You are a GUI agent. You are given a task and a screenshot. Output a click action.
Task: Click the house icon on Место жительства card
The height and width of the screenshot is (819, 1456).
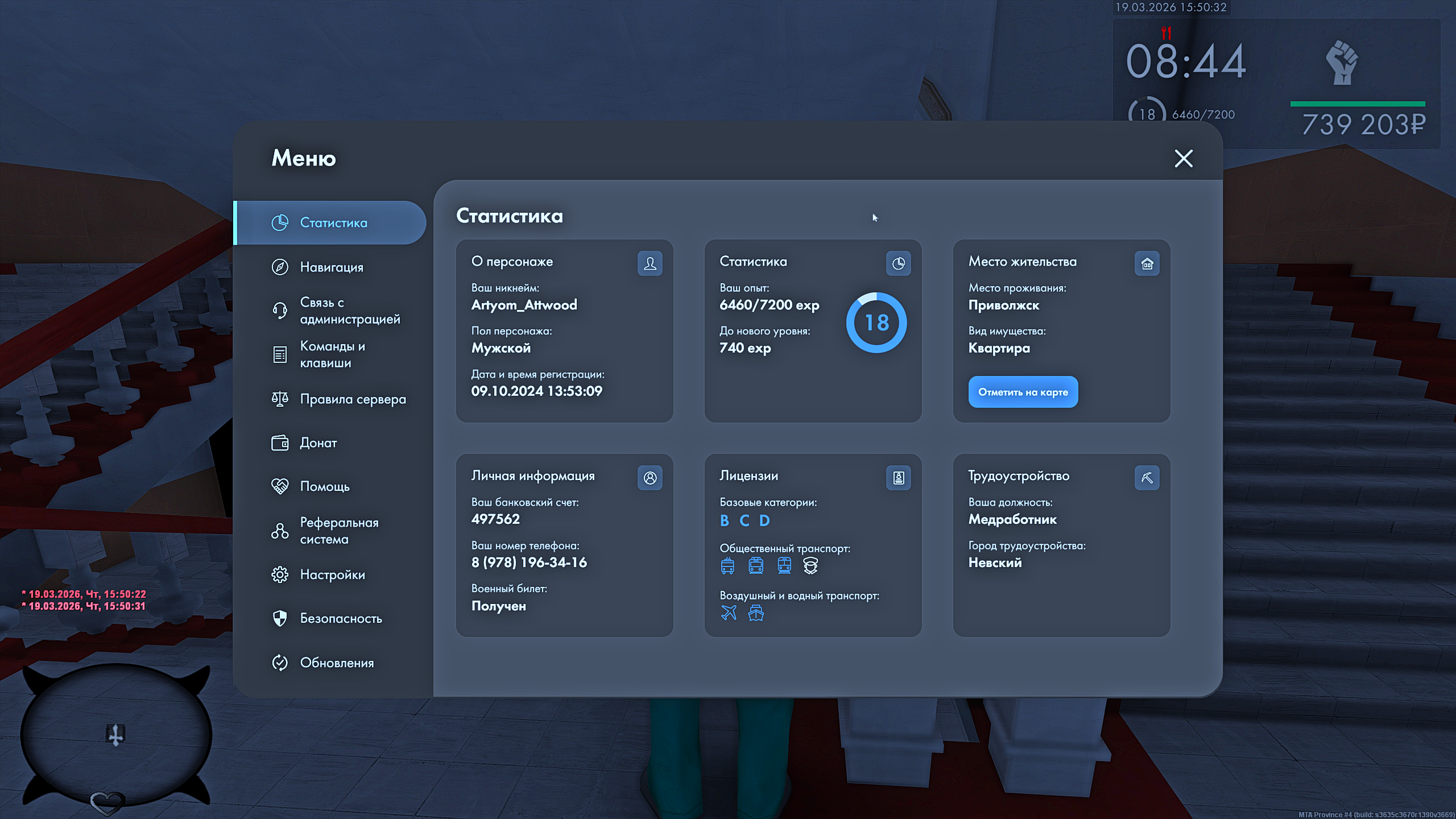coord(1147,263)
